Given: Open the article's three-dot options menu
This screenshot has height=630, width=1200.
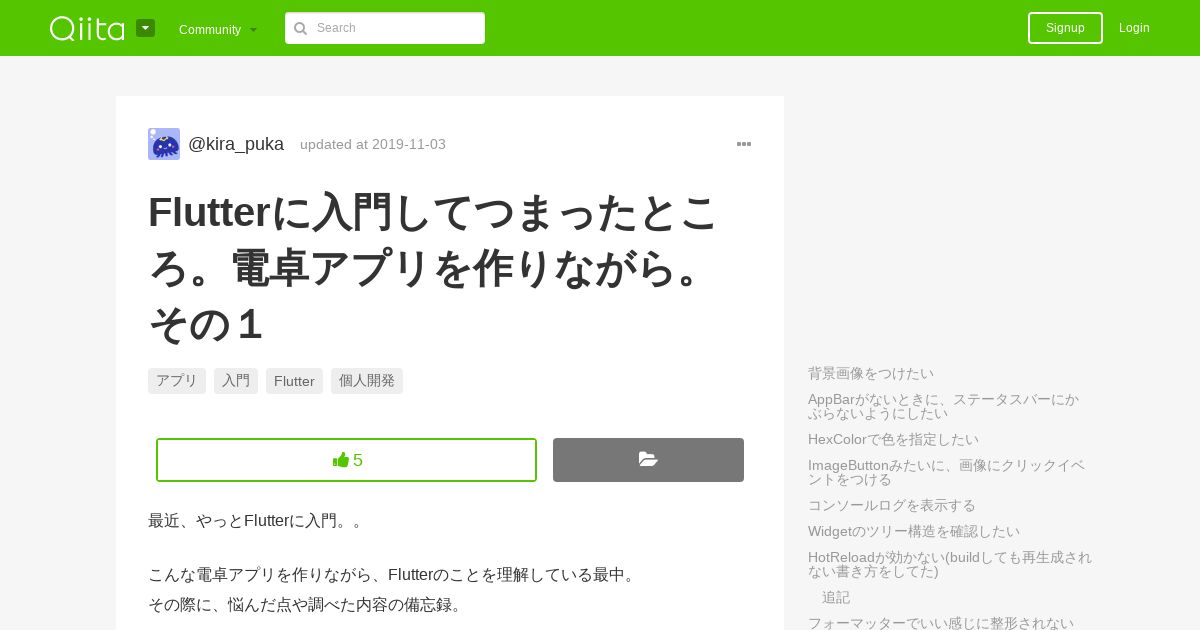Looking at the screenshot, I should 744,144.
